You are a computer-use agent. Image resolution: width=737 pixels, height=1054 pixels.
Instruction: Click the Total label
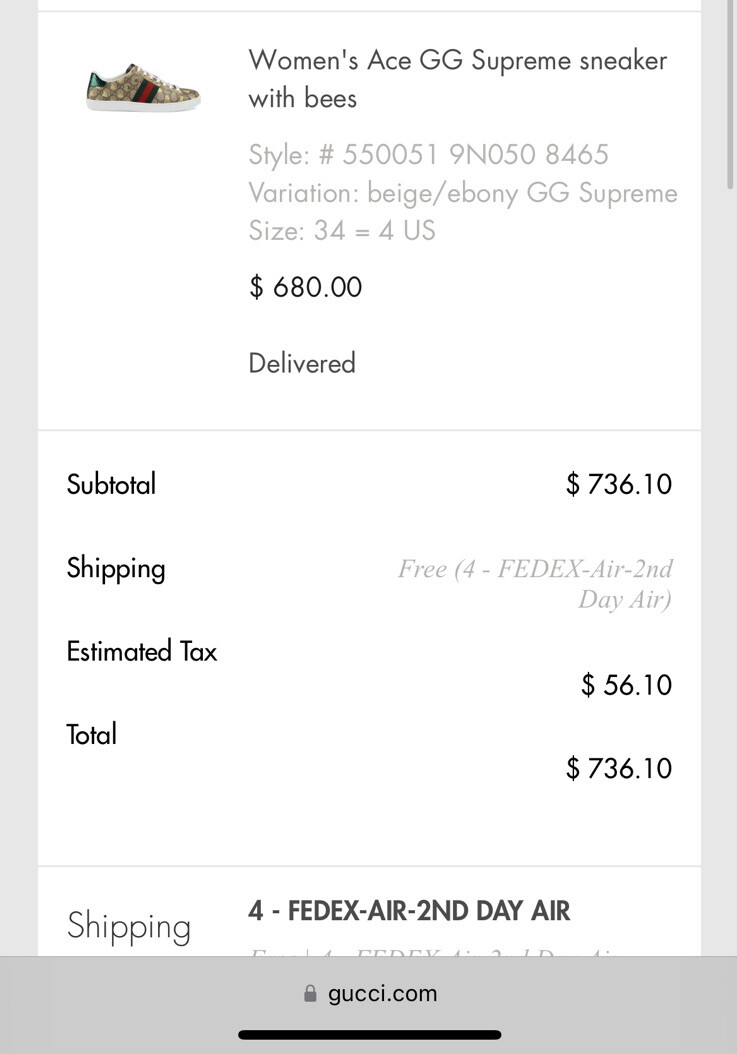(x=91, y=735)
